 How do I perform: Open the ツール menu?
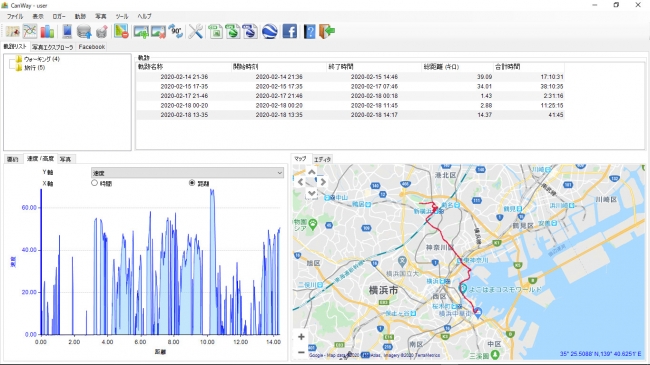(x=122, y=16)
